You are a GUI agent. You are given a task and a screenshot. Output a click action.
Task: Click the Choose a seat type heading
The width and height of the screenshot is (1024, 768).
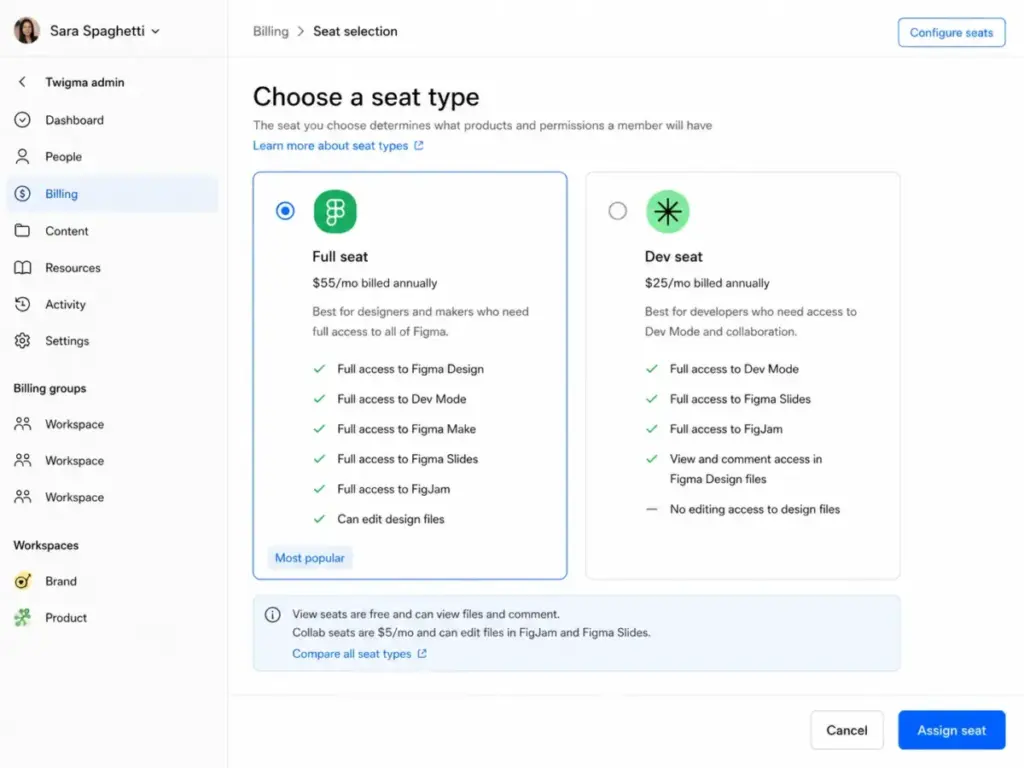point(366,97)
